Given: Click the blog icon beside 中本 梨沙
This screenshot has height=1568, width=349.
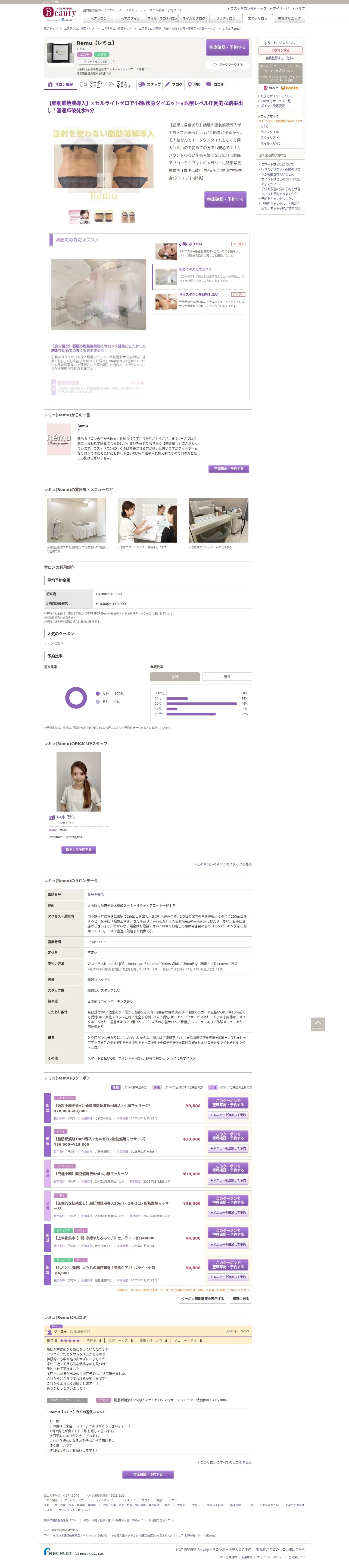Looking at the screenshot, I should point(52,818).
